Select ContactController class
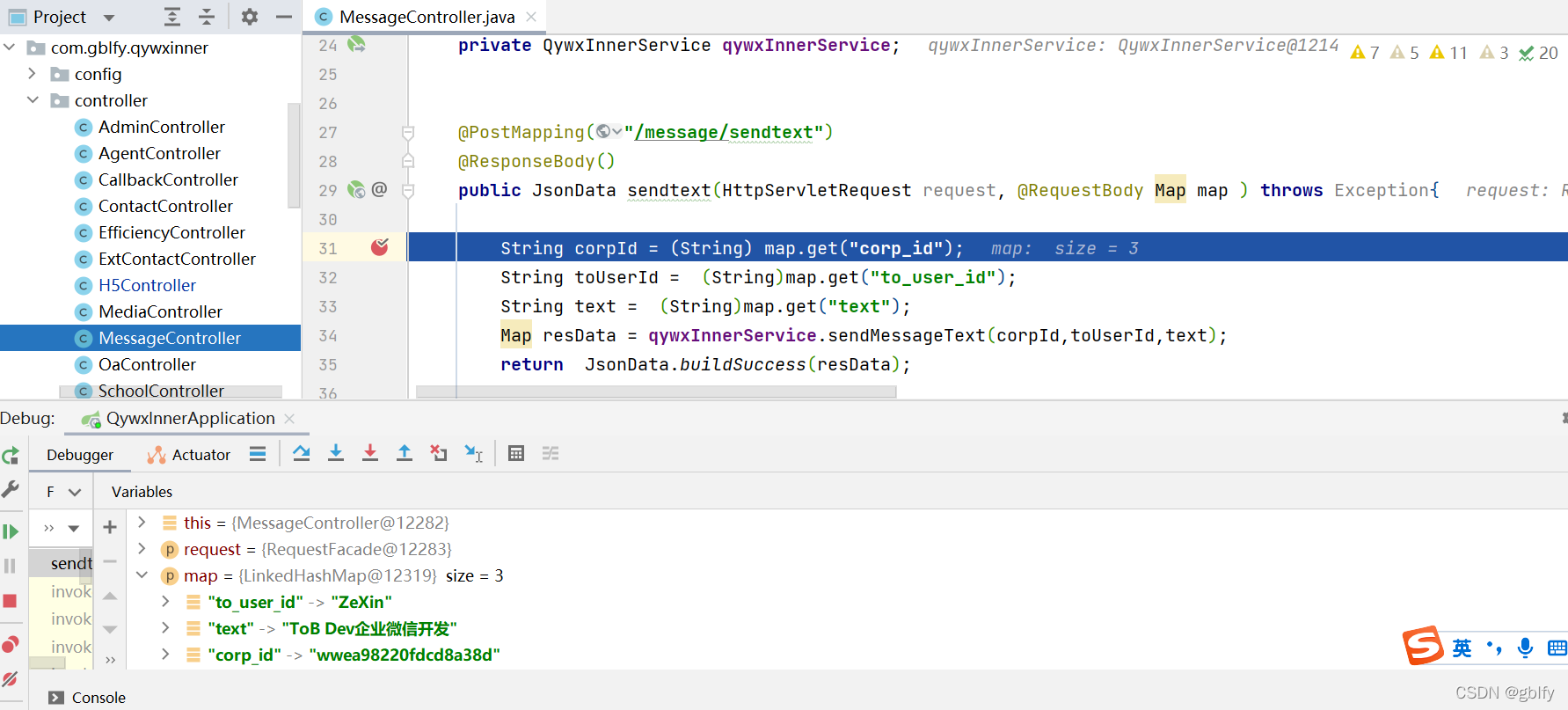This screenshot has width=1568, height=710. (x=165, y=206)
